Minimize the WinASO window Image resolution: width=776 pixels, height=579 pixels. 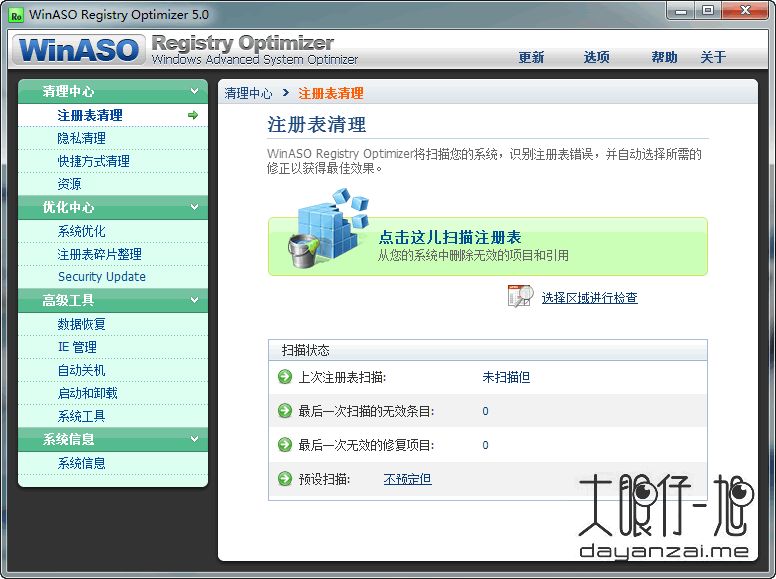point(681,10)
